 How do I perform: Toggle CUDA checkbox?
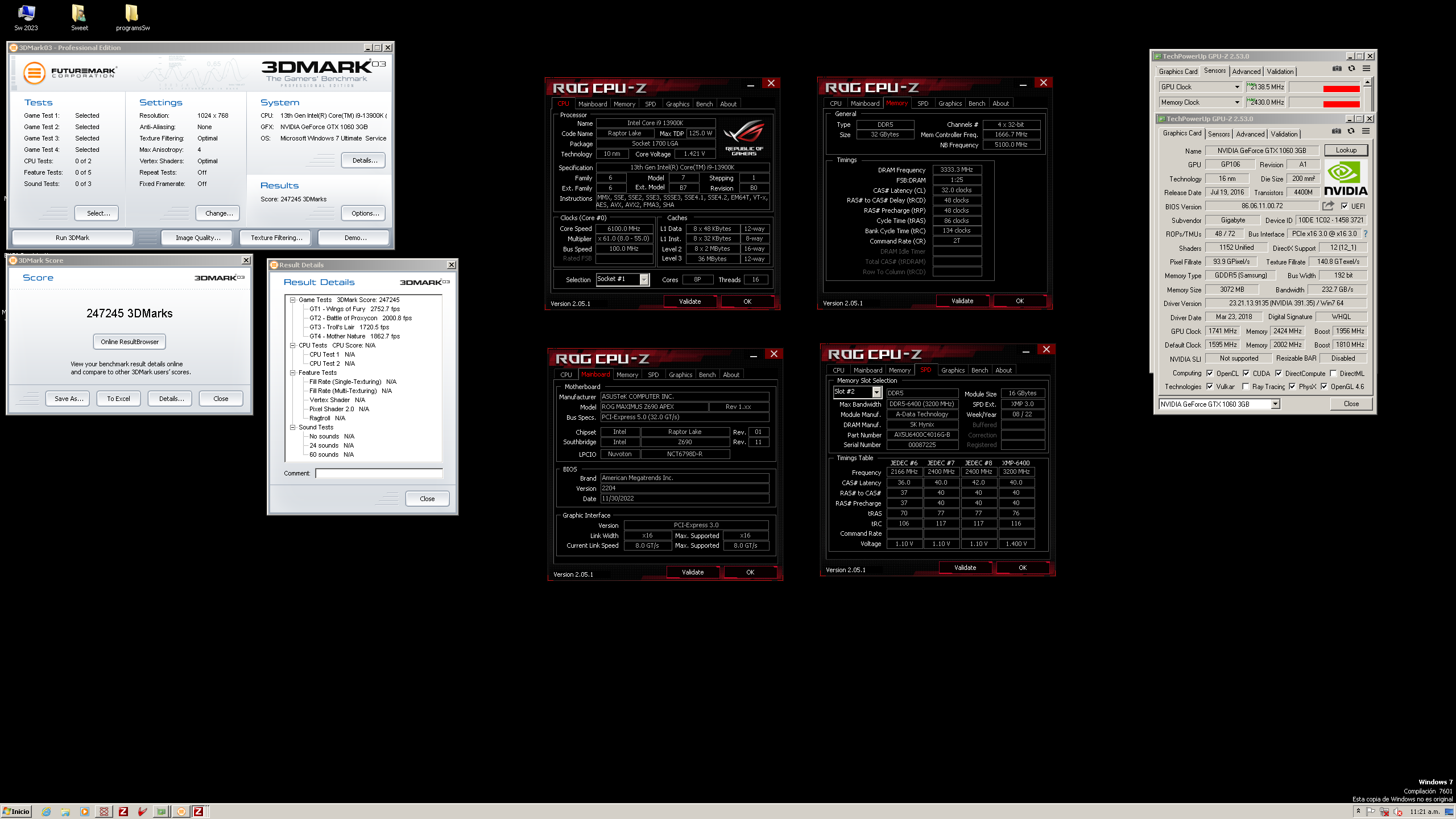(1246, 374)
